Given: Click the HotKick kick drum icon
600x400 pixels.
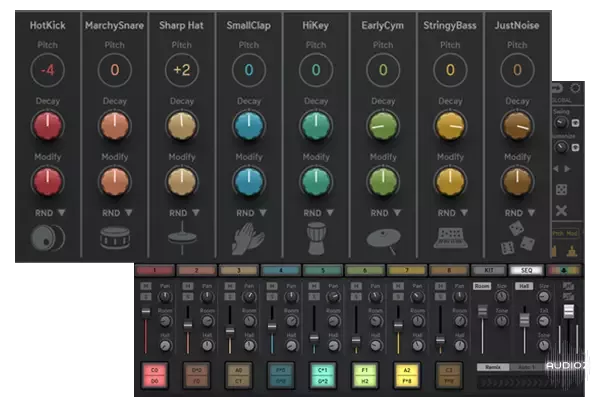Looking at the screenshot, I should pos(48,238).
